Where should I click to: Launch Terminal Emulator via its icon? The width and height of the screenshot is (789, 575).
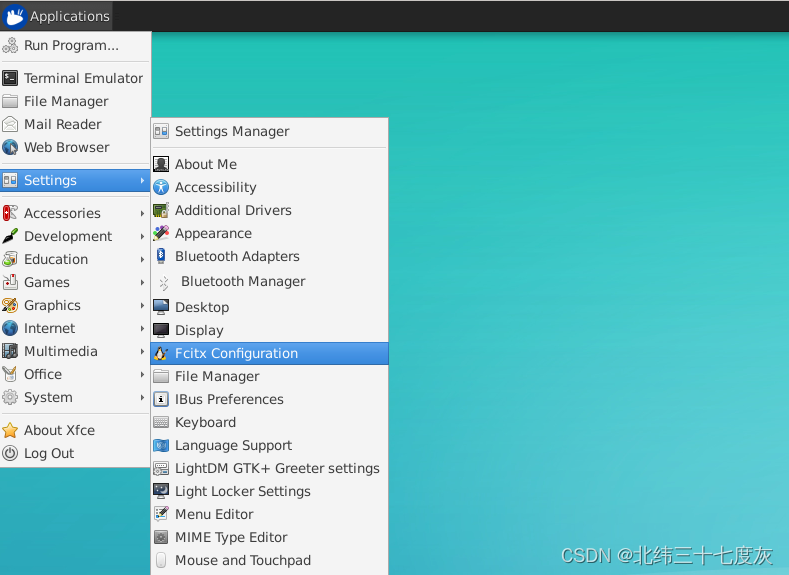click(x=10, y=78)
